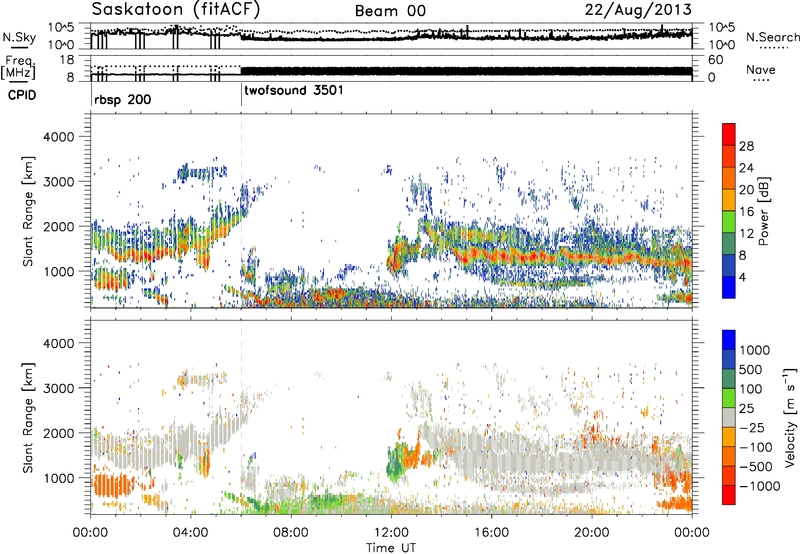800x554 pixels.
Task: Click the solid black band in the frequency panel
Action: click(466, 71)
